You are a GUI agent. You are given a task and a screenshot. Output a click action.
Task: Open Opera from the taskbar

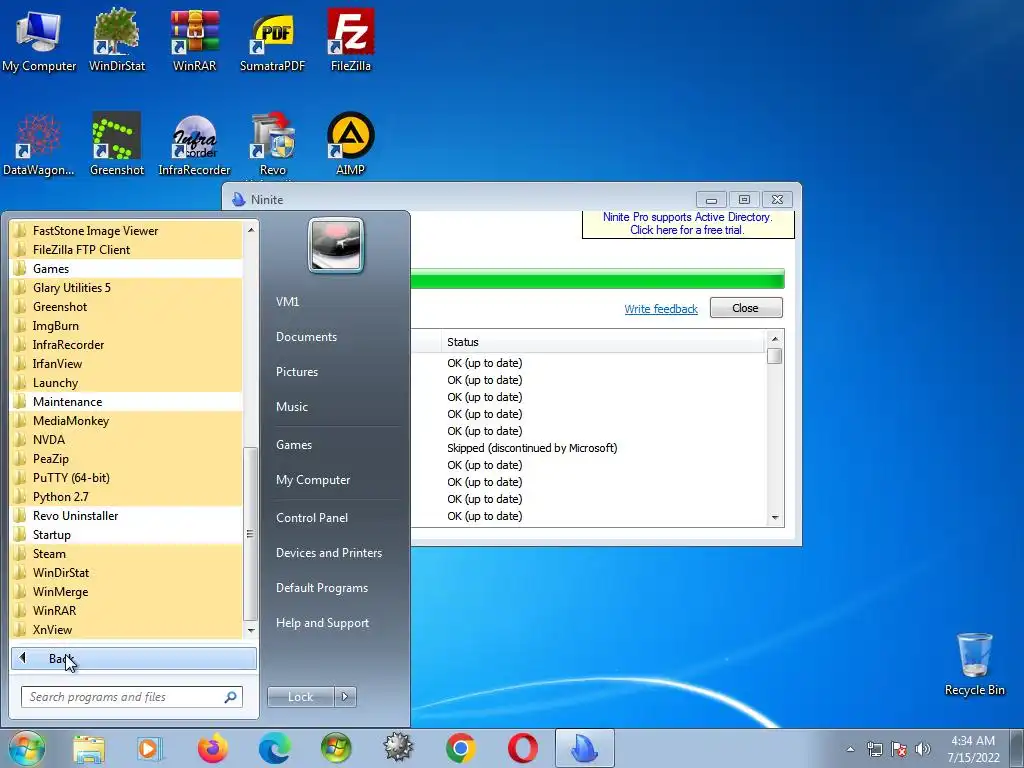click(x=522, y=748)
